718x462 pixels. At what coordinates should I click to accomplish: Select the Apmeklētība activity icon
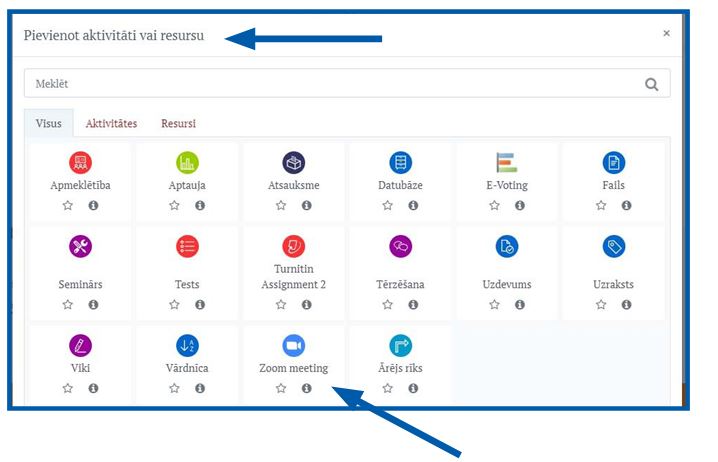point(80,162)
